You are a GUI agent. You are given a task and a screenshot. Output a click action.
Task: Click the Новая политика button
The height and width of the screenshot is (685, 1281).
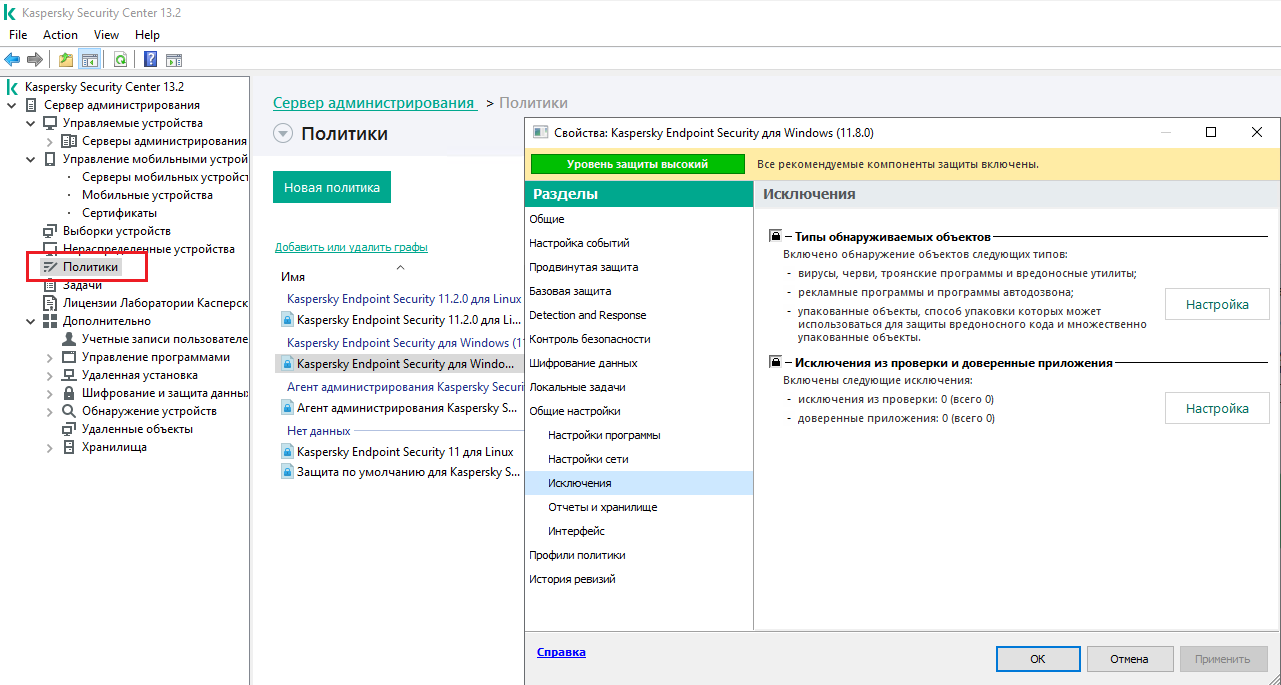pos(331,186)
